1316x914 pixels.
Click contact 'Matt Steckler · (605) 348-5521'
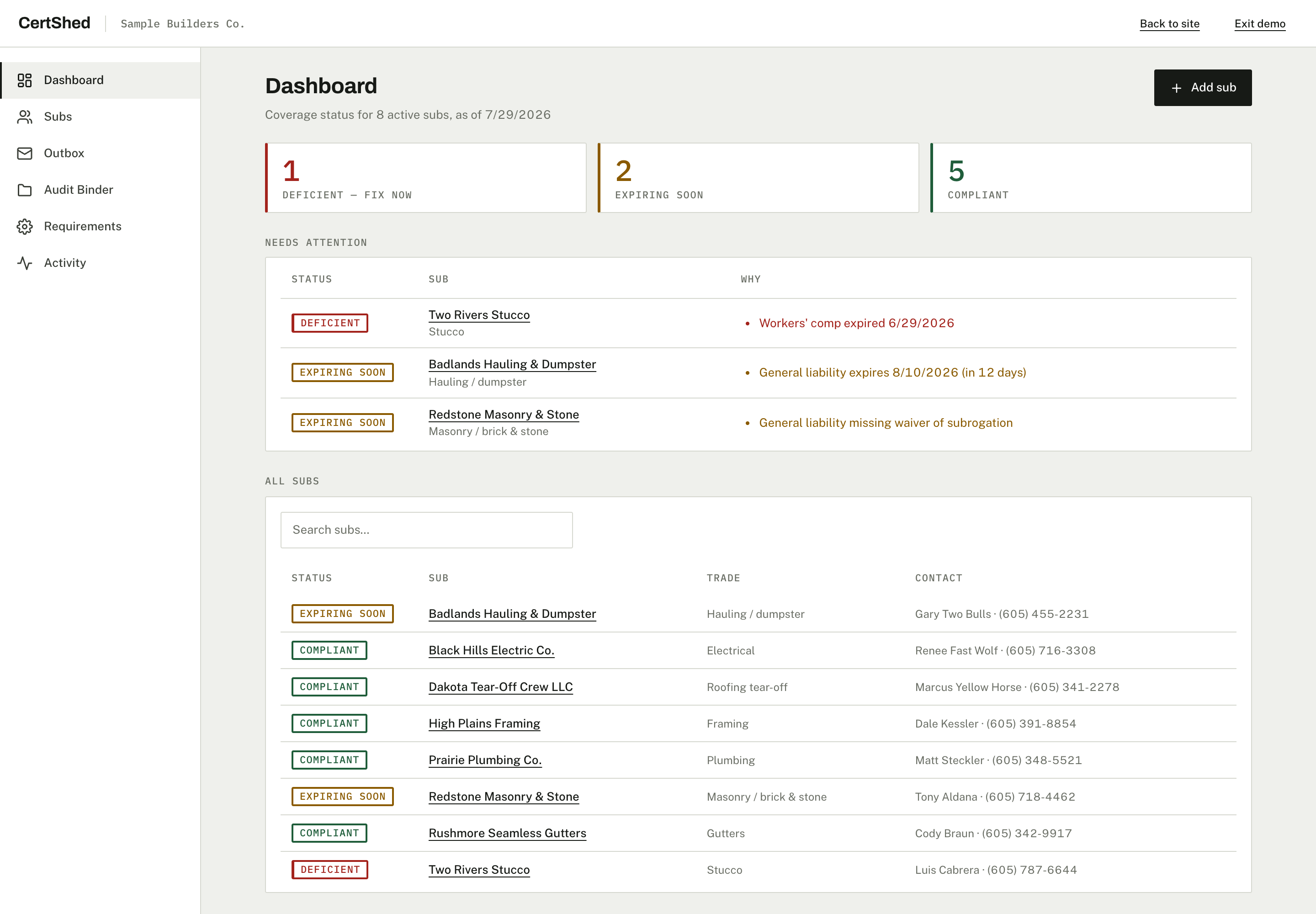click(x=998, y=760)
